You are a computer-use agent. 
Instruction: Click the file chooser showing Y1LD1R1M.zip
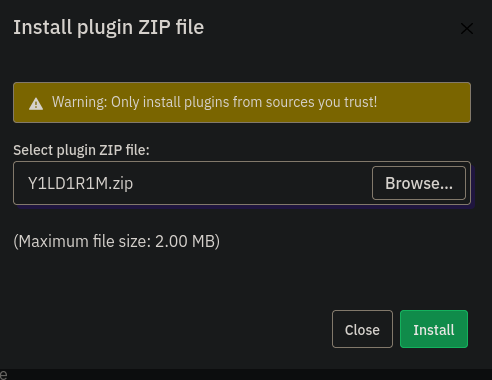click(x=242, y=183)
